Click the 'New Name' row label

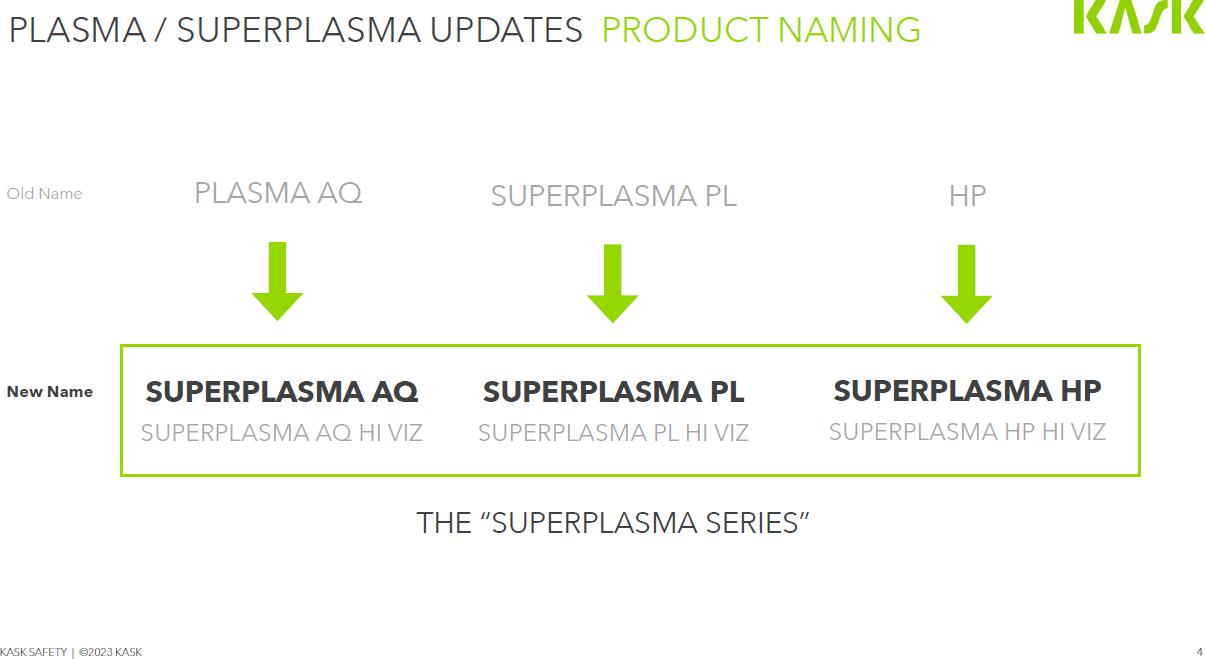point(50,392)
